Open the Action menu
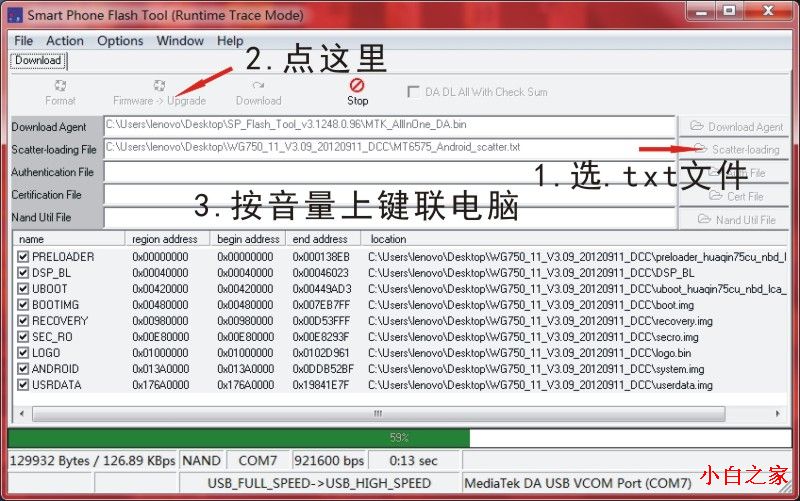 [x=65, y=41]
